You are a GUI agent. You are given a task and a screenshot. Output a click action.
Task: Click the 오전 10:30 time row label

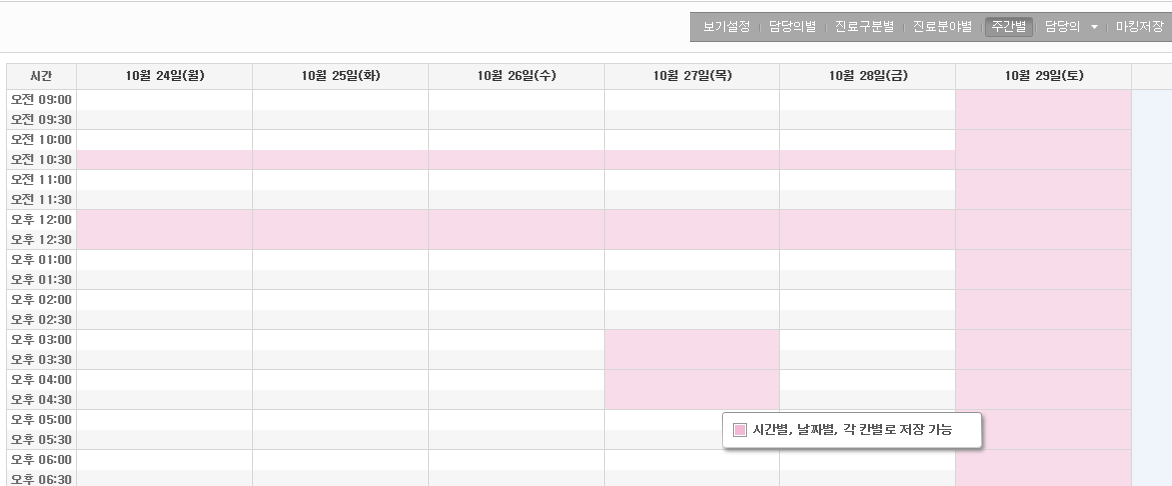coord(41,160)
